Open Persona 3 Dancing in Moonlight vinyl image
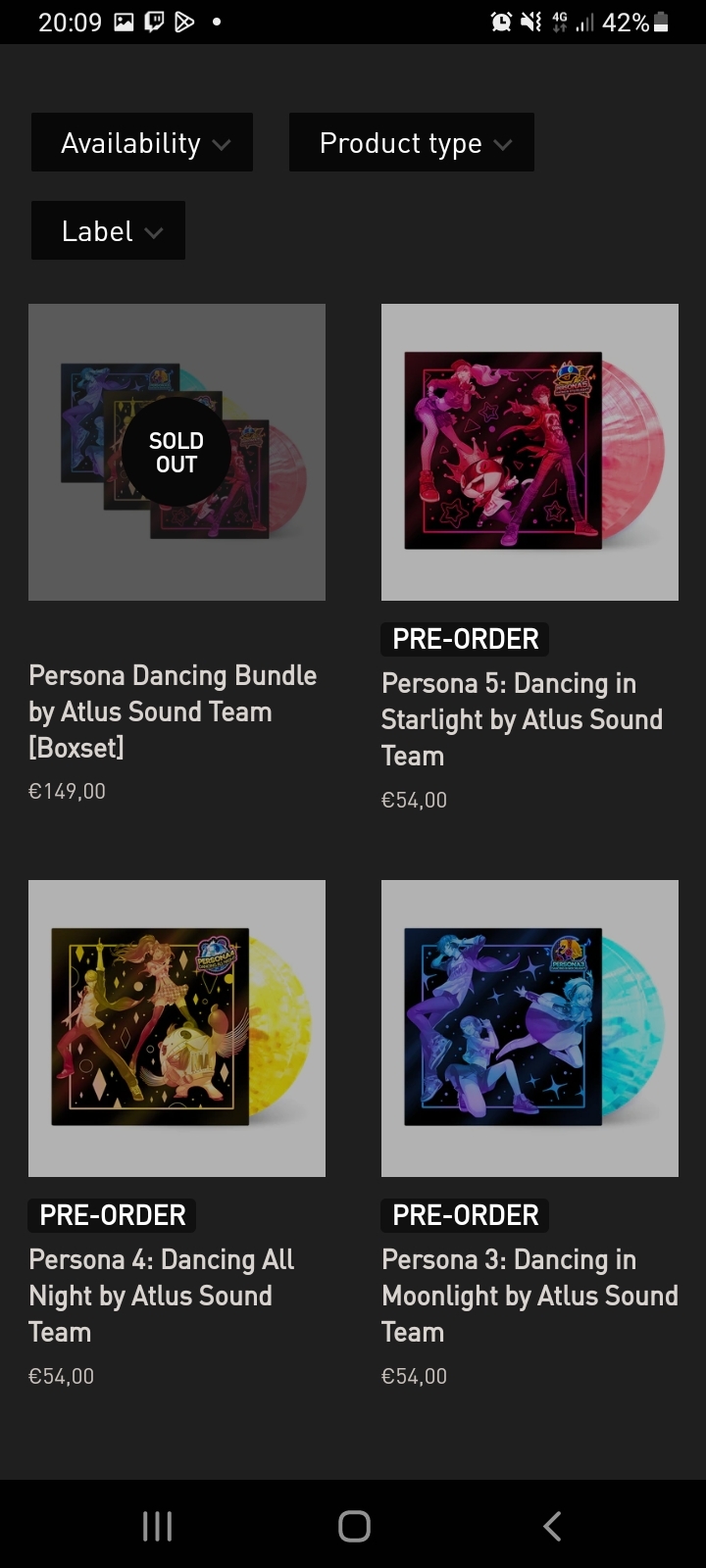This screenshot has height=1568, width=706. click(x=529, y=1028)
